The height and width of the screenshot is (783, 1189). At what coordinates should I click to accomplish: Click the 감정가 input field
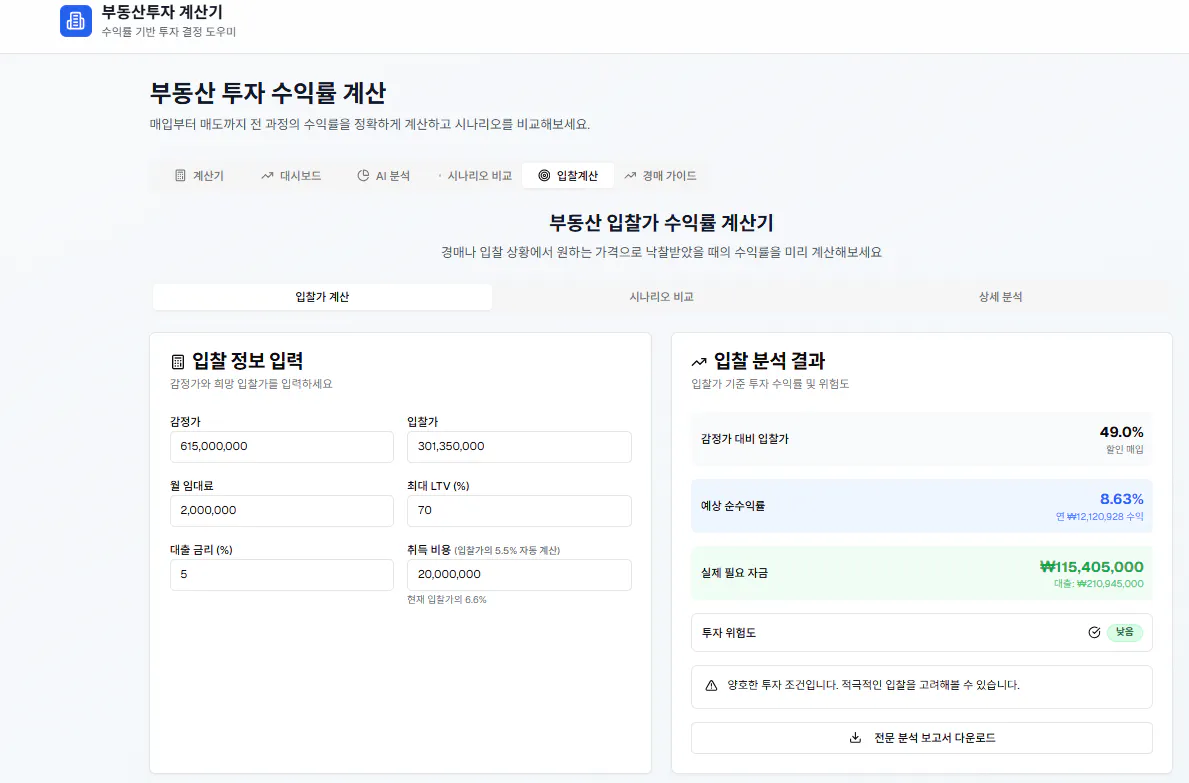(x=282, y=446)
